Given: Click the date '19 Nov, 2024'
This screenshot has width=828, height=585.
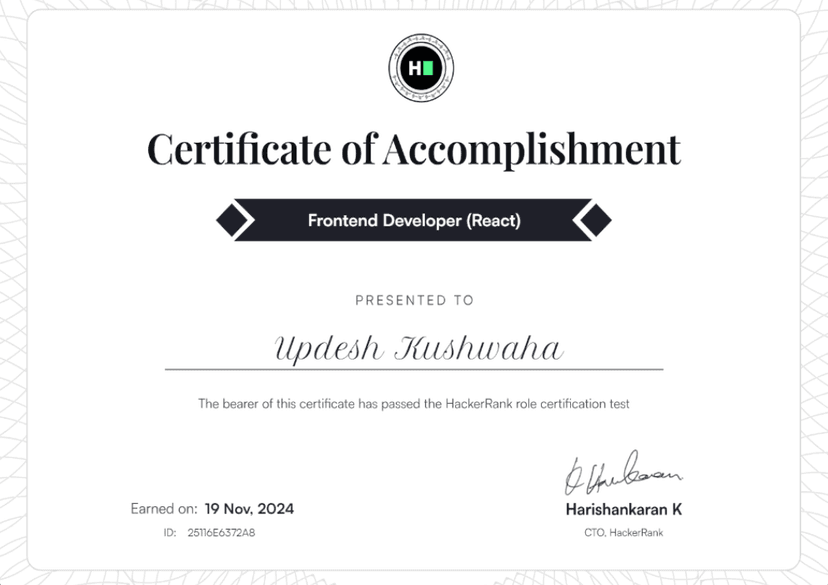Looking at the screenshot, I should (x=249, y=509).
